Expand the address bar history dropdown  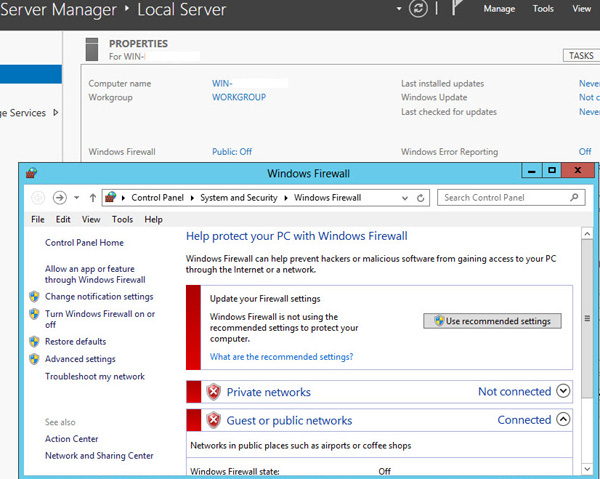(404, 198)
